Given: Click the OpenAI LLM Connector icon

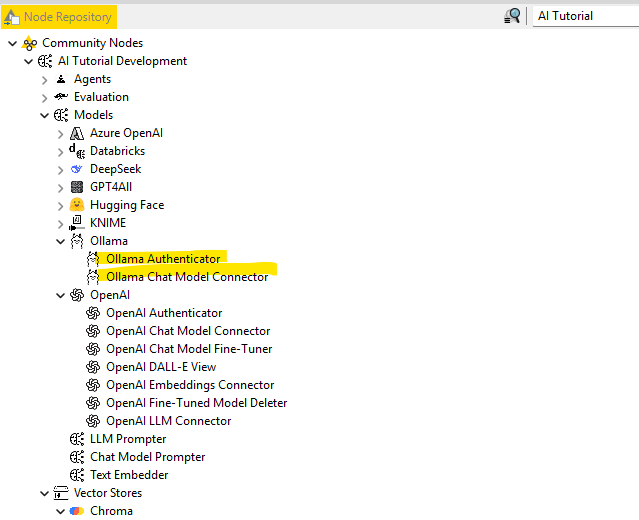Looking at the screenshot, I should [x=93, y=421].
